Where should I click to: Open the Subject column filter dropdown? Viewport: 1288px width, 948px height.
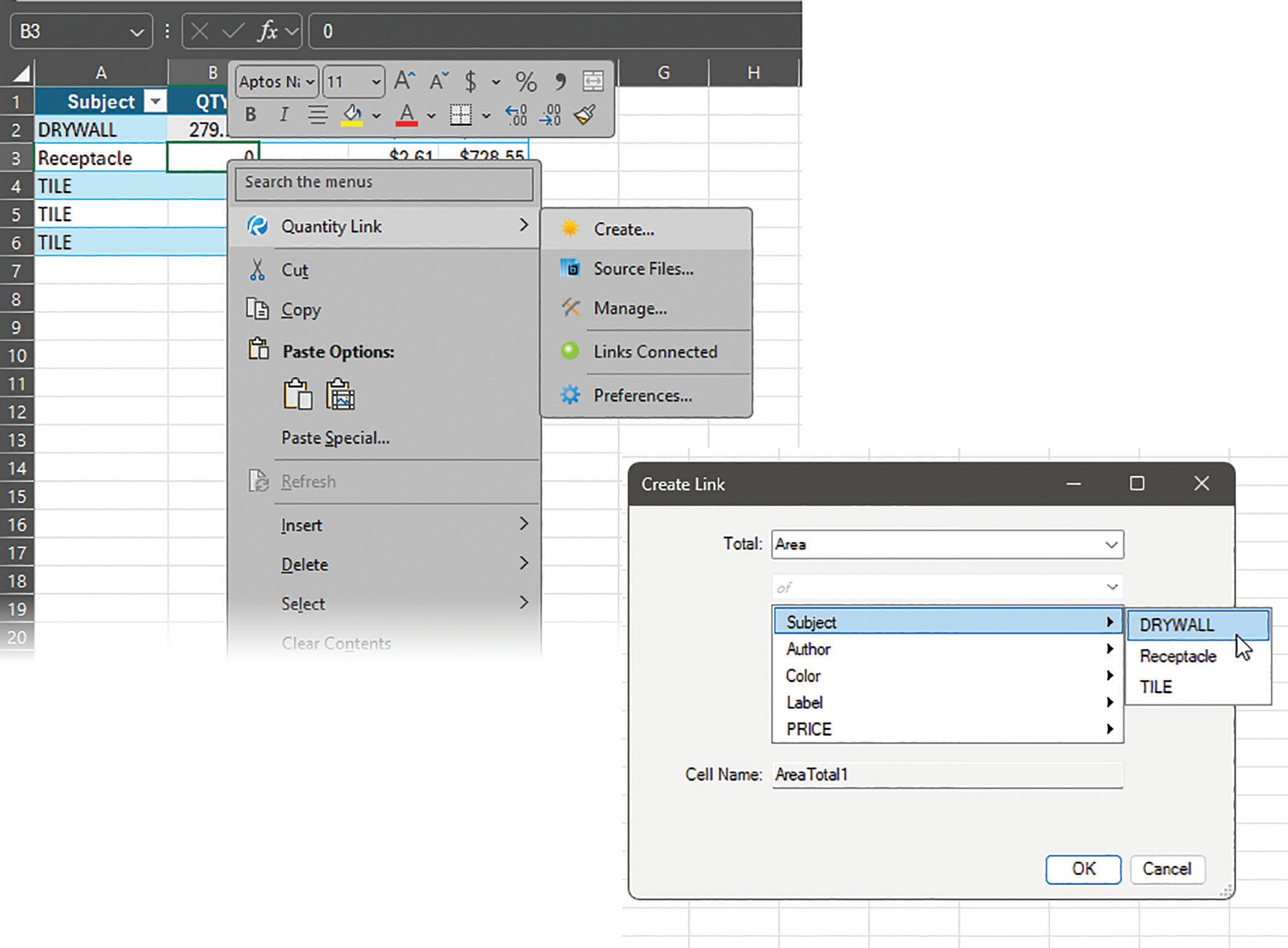155,101
